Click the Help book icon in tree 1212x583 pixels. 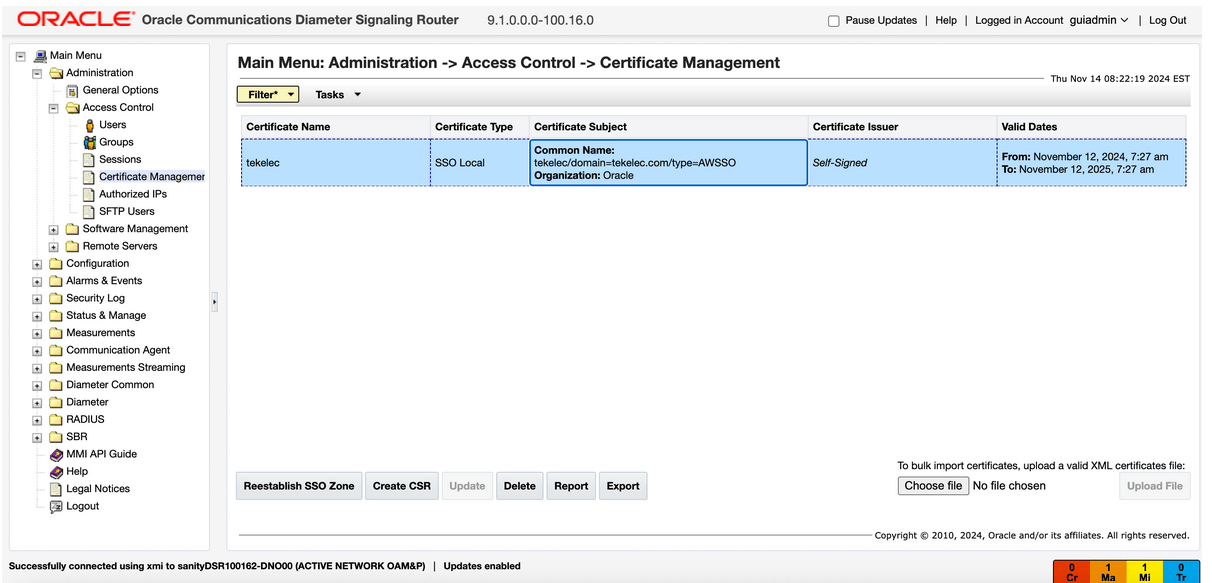pyautogui.click(x=56, y=472)
